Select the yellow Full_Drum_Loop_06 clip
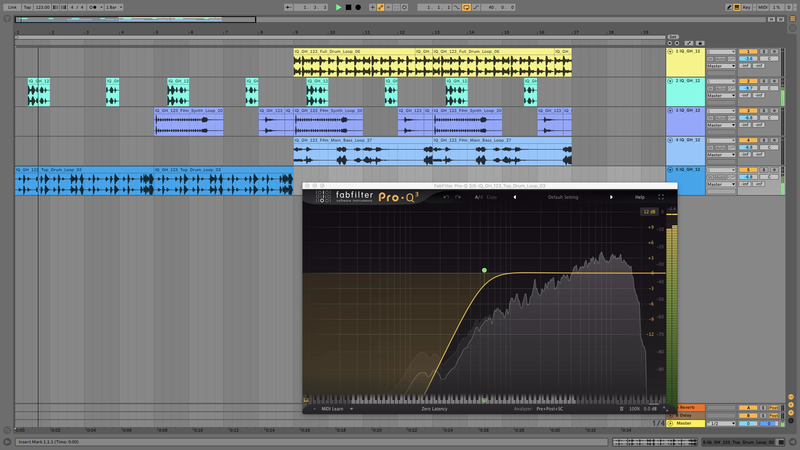 coord(354,63)
